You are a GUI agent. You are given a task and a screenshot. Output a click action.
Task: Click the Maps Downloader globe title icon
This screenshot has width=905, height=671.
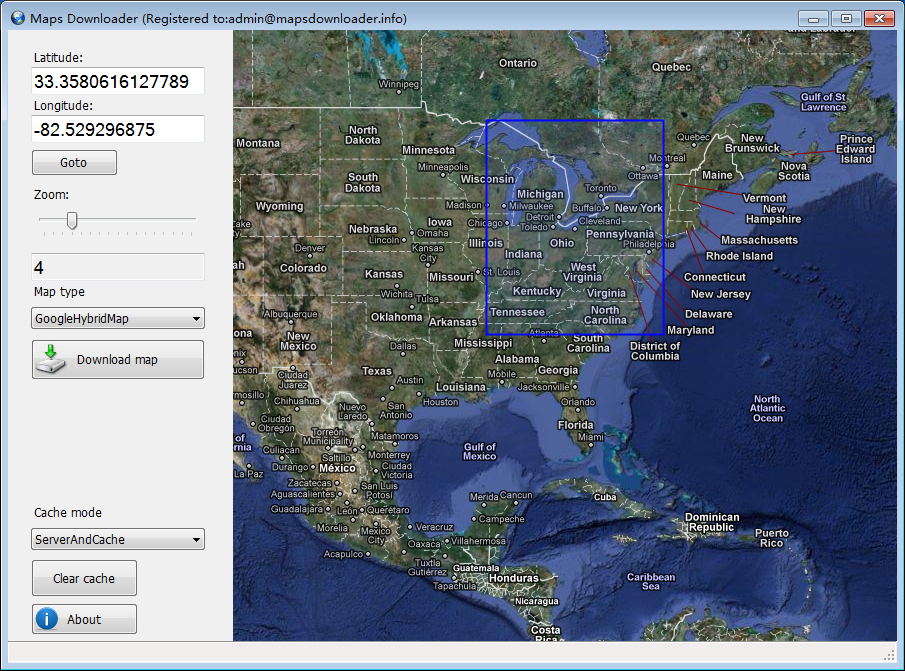coord(18,18)
